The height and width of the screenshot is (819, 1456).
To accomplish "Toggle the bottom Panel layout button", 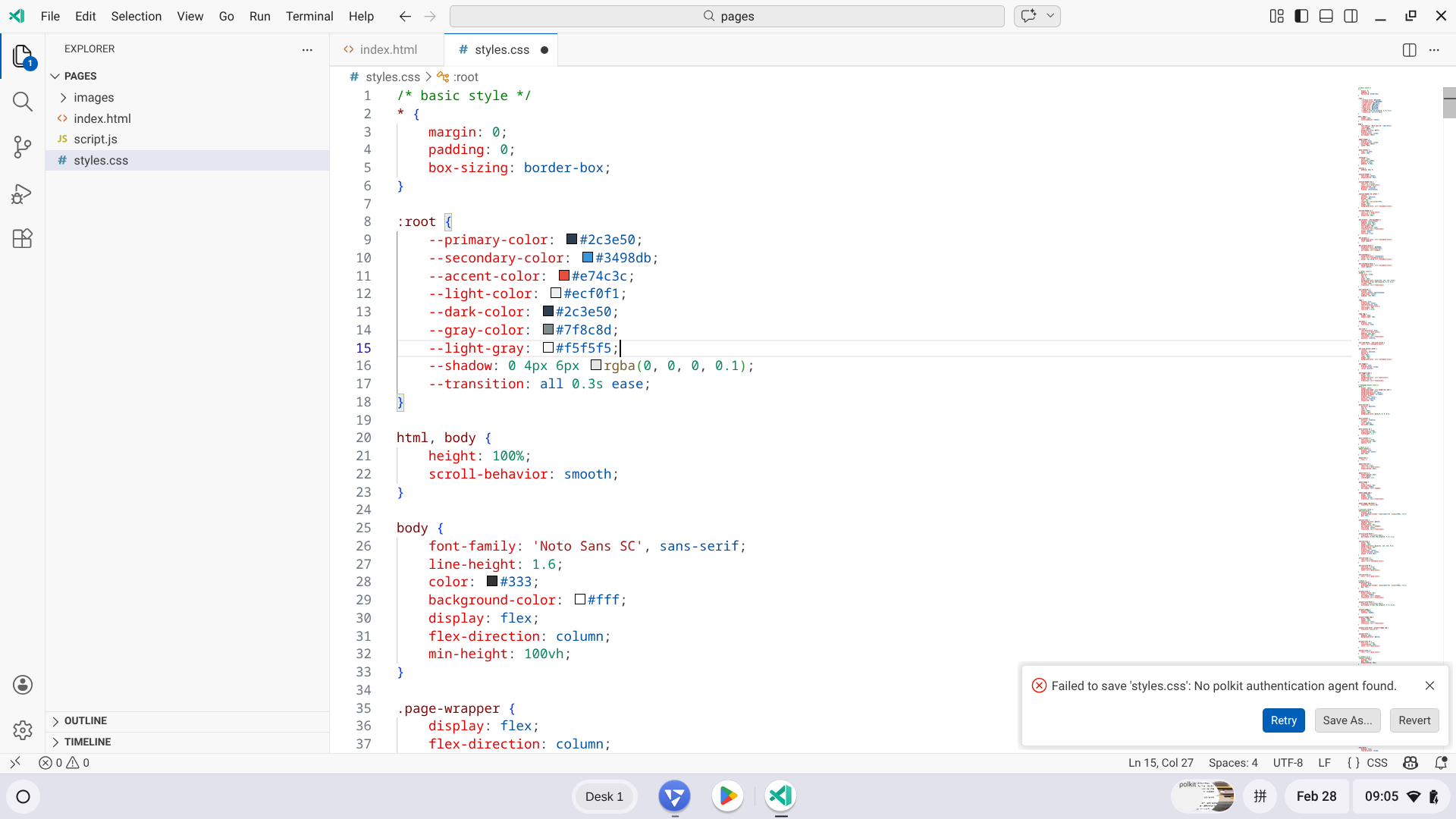I will (x=1326, y=16).
